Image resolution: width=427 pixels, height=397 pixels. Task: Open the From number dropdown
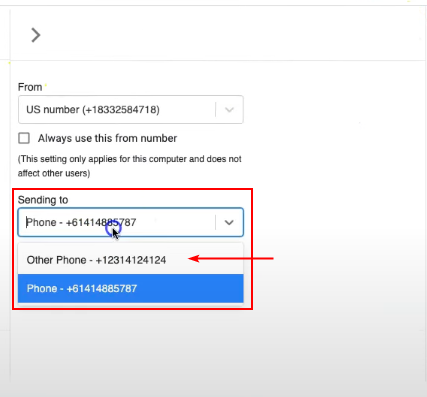point(131,110)
